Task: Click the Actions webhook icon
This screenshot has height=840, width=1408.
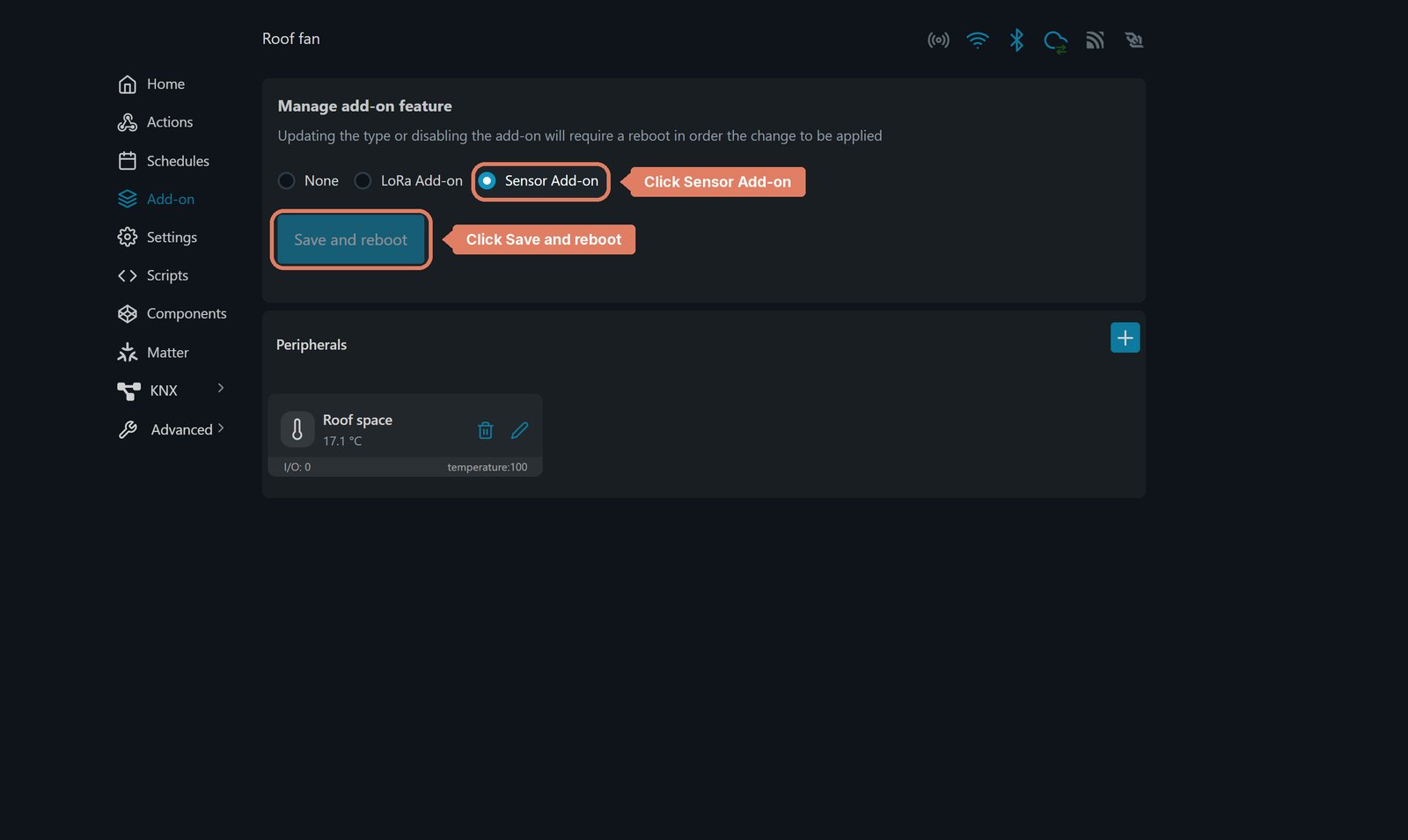Action: tap(128, 122)
